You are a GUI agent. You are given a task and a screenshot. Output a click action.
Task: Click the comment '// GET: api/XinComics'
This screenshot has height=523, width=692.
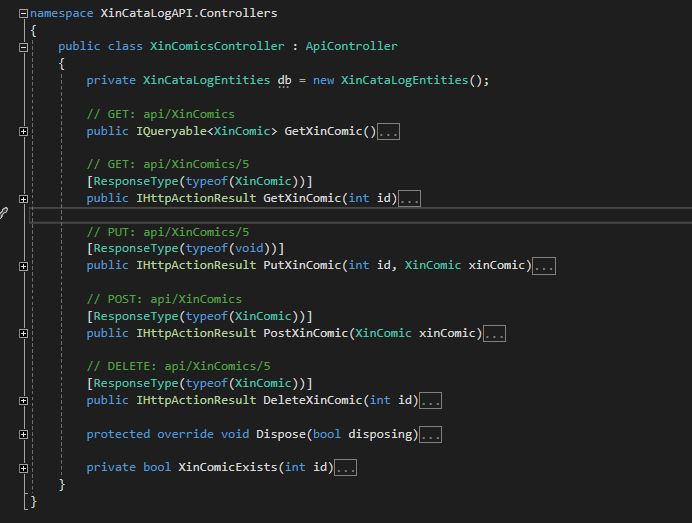tap(161, 114)
